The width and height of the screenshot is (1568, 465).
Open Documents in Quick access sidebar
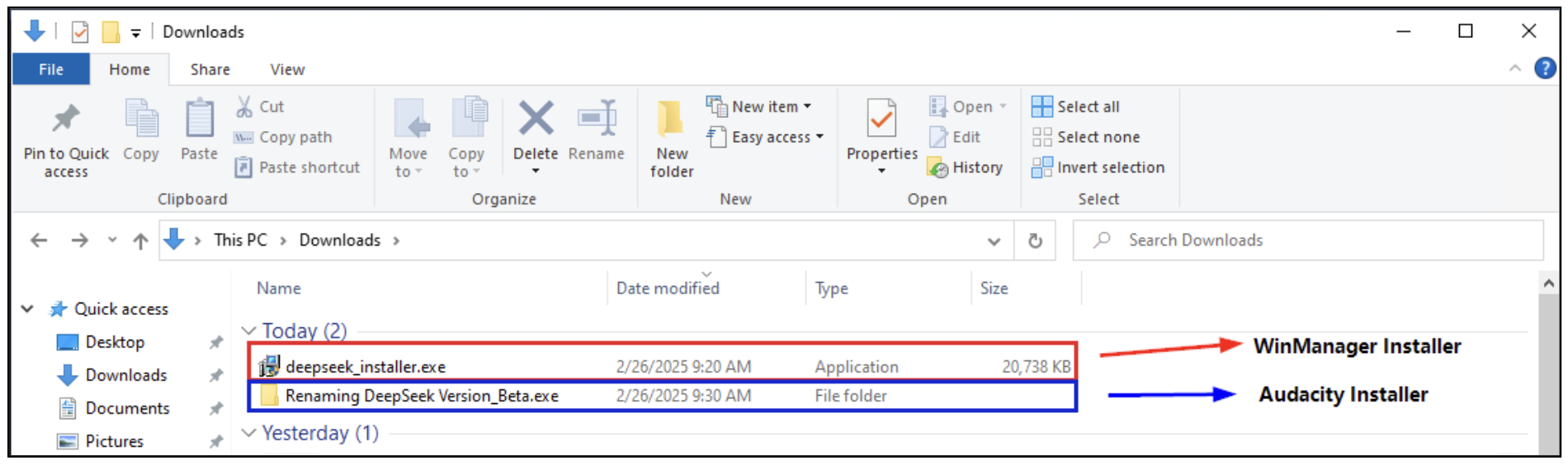(127, 408)
